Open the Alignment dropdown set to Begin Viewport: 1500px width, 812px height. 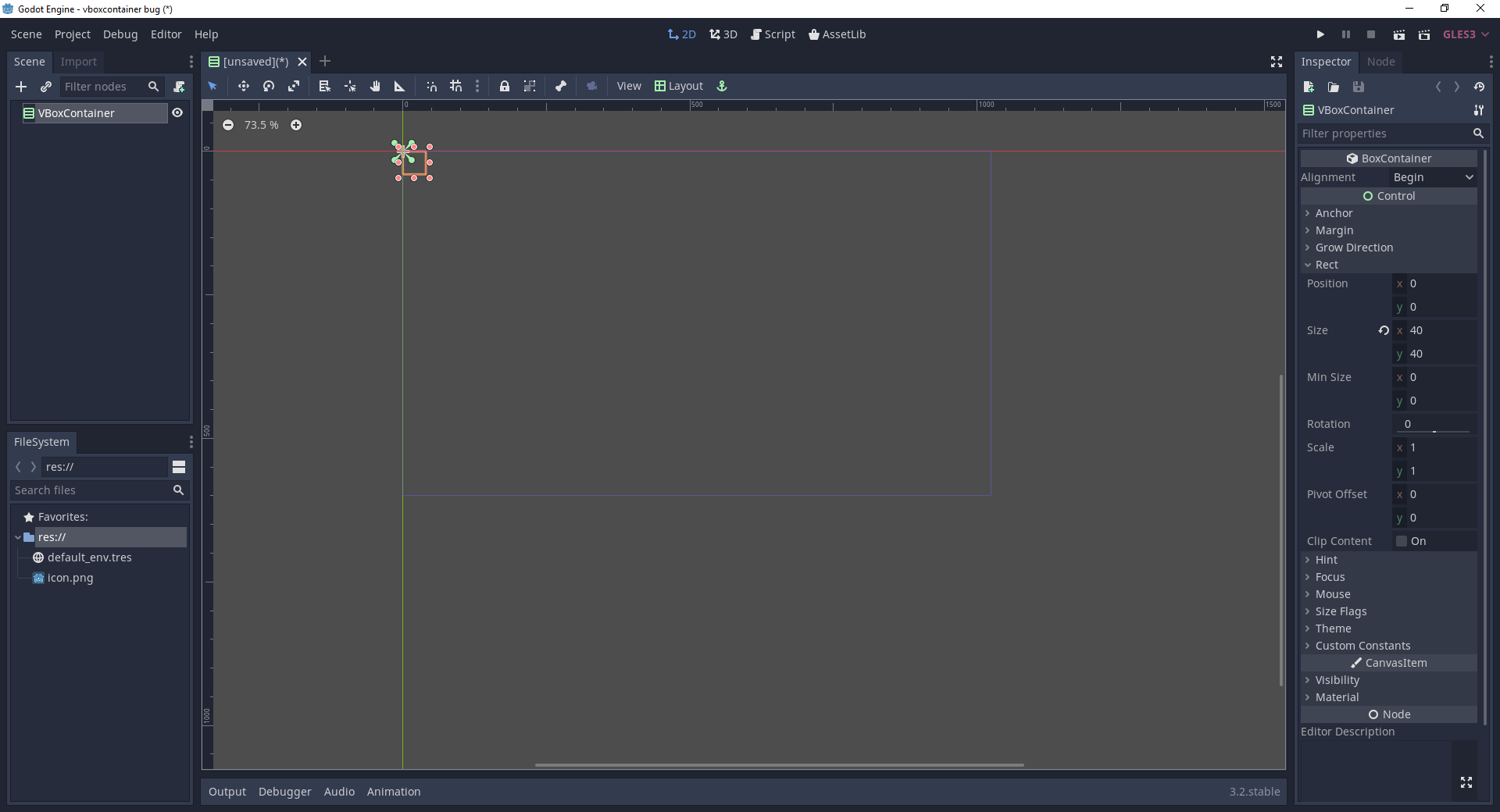click(1432, 177)
